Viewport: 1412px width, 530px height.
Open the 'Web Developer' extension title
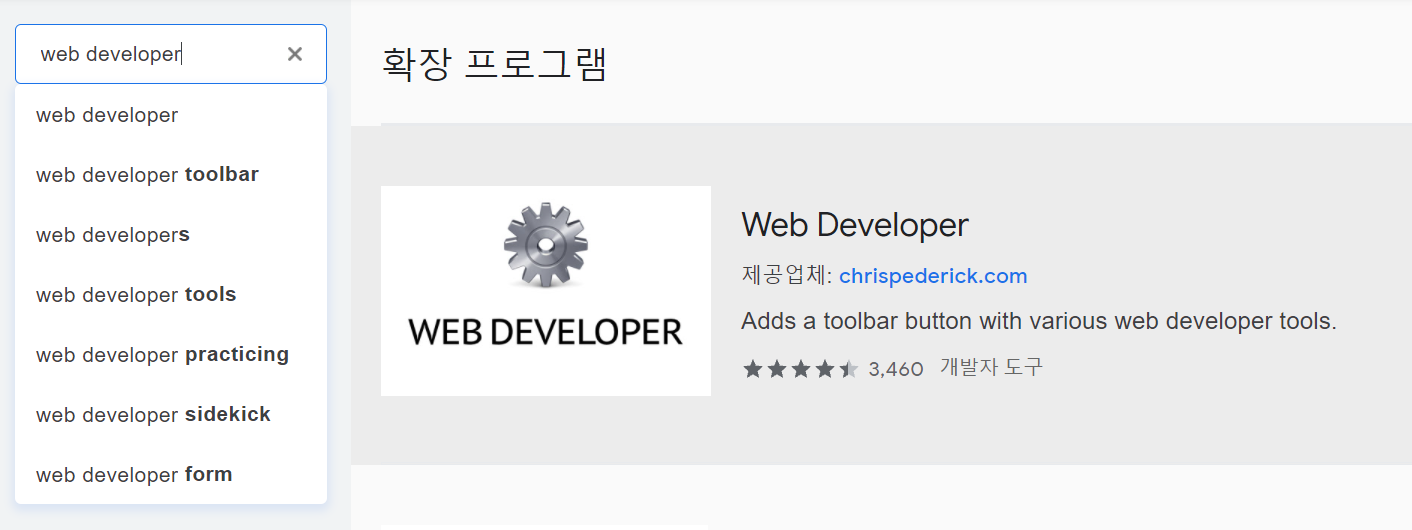pos(855,224)
